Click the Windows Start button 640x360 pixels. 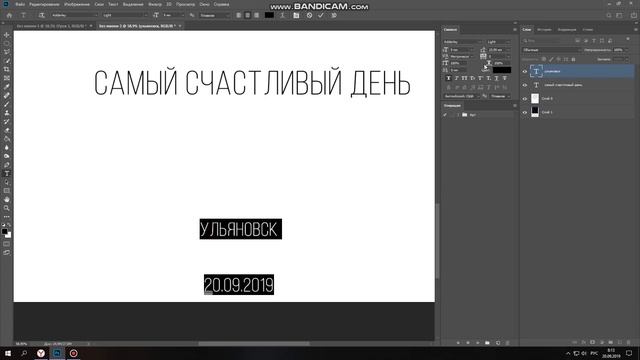(x=8, y=353)
